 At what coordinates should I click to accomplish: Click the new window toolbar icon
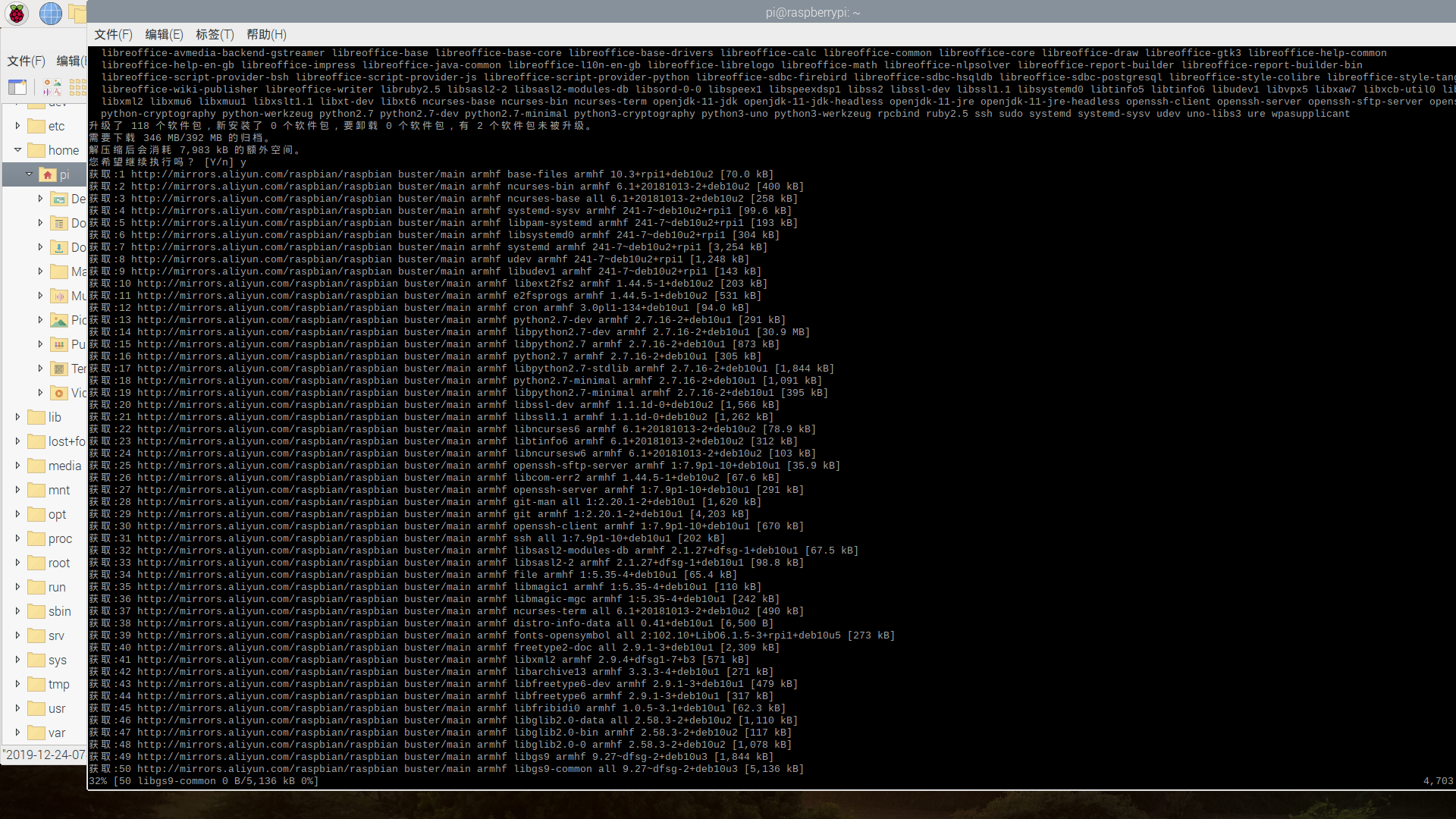coord(17,86)
